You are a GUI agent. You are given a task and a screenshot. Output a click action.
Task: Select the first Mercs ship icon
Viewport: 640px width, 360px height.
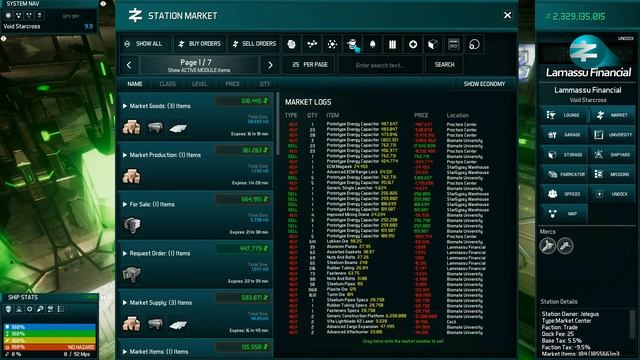click(x=547, y=246)
